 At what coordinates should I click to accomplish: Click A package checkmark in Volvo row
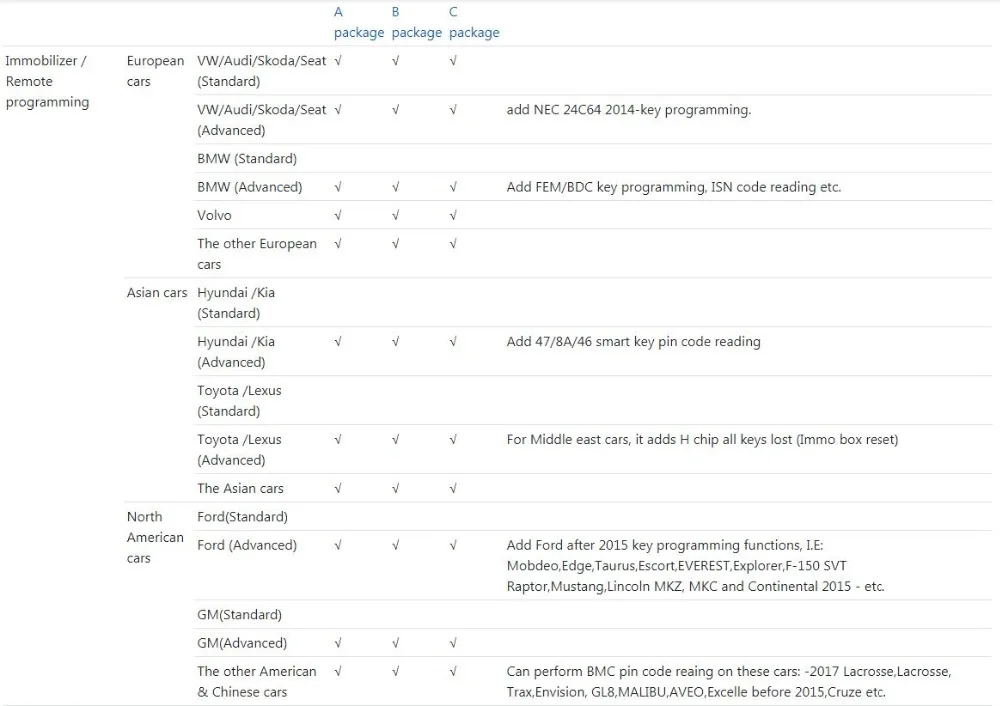point(338,215)
